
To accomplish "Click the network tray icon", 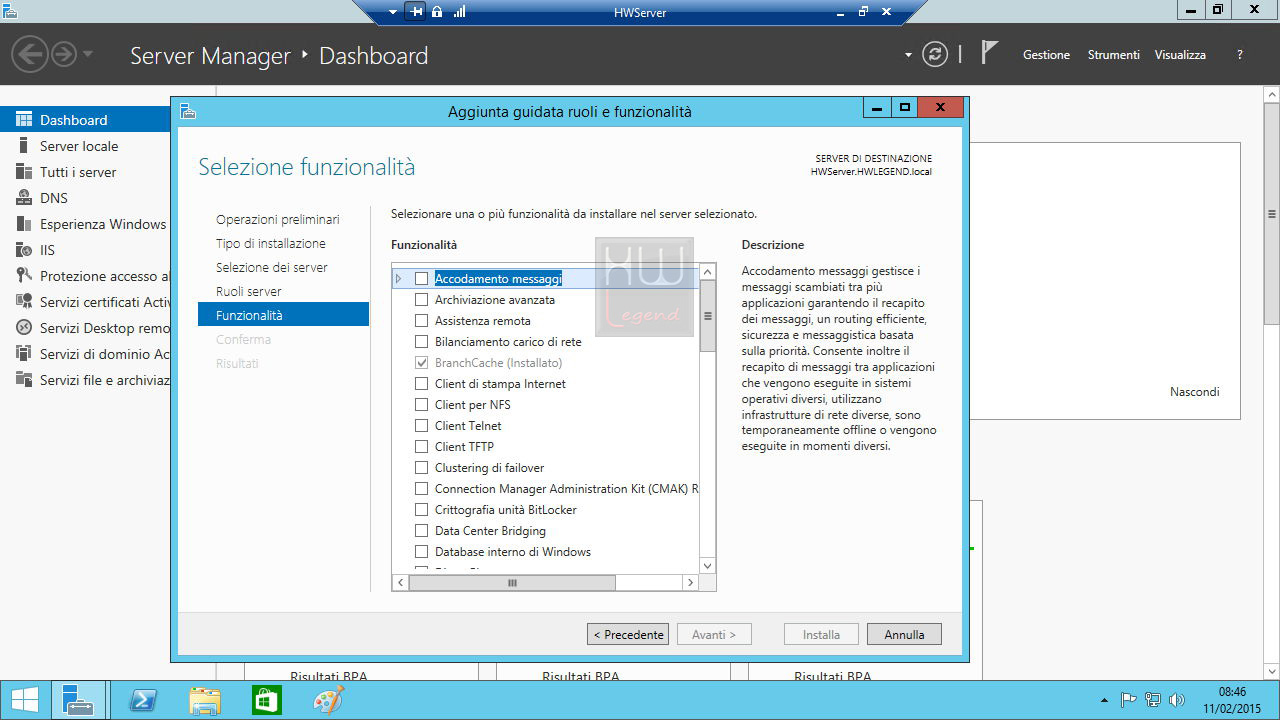I will click(x=1153, y=700).
